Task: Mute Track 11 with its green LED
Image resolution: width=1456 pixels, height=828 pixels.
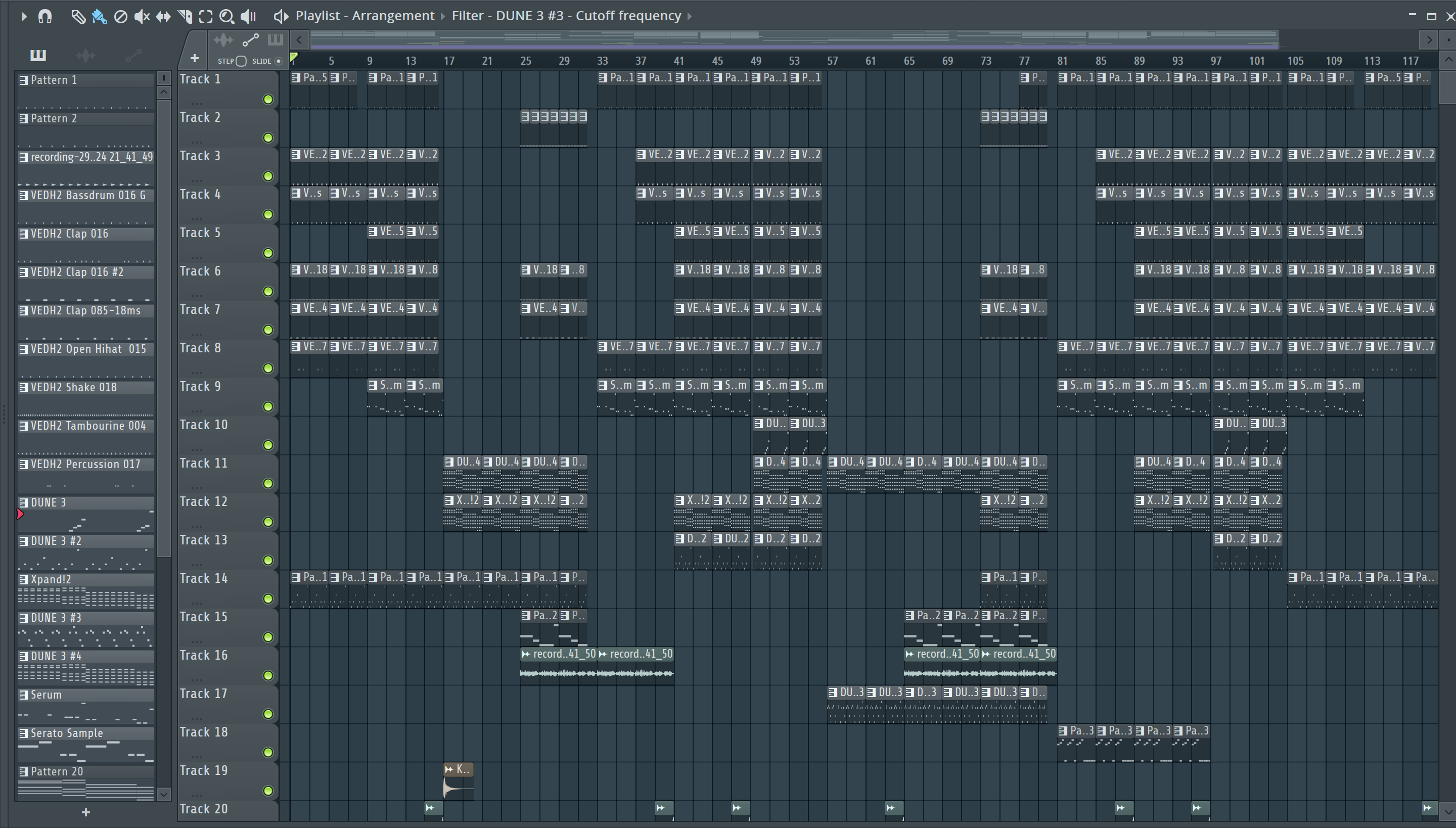Action: (x=268, y=483)
